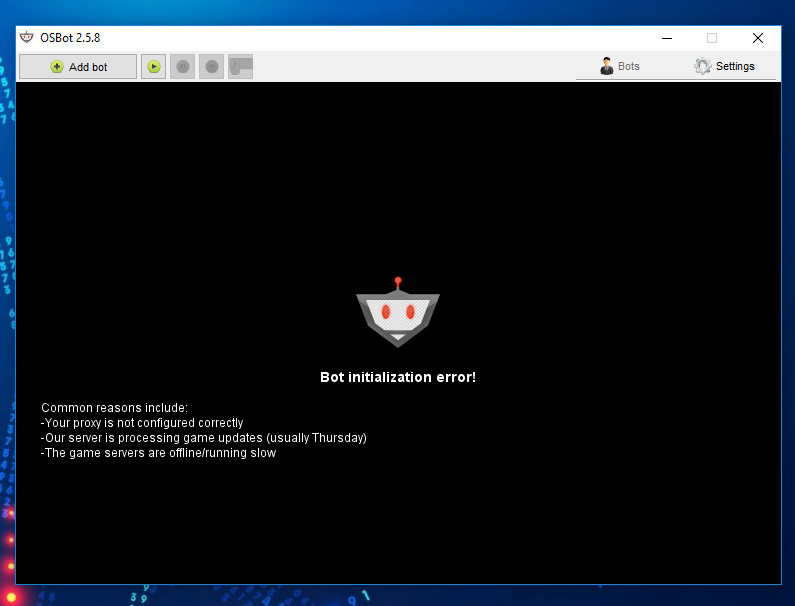This screenshot has height=606, width=795.
Task: Toggle the mouse input icon in the toolbar
Action: coord(240,67)
